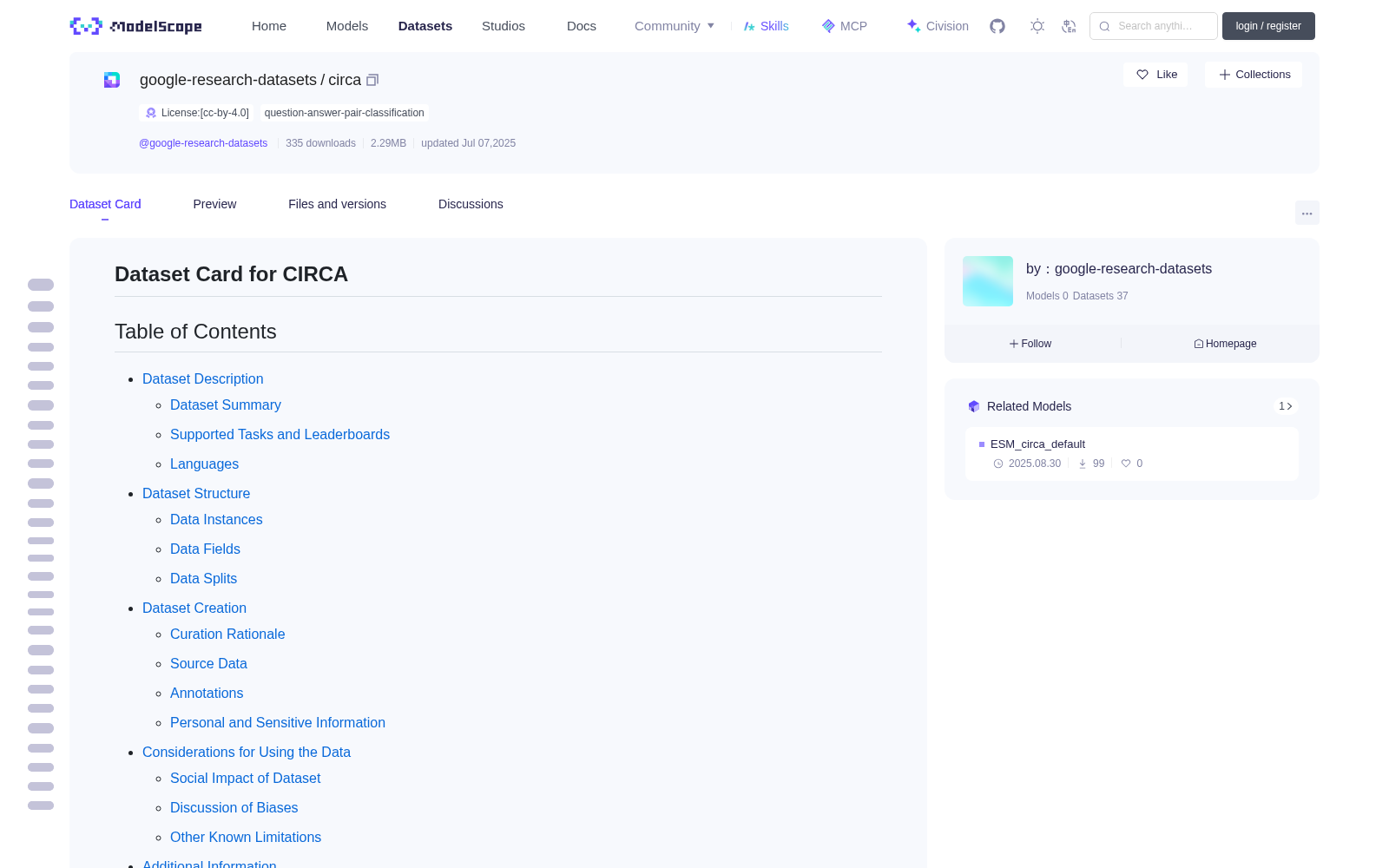Jump to Dataset Summary section
The image size is (1389, 868).
(x=226, y=404)
